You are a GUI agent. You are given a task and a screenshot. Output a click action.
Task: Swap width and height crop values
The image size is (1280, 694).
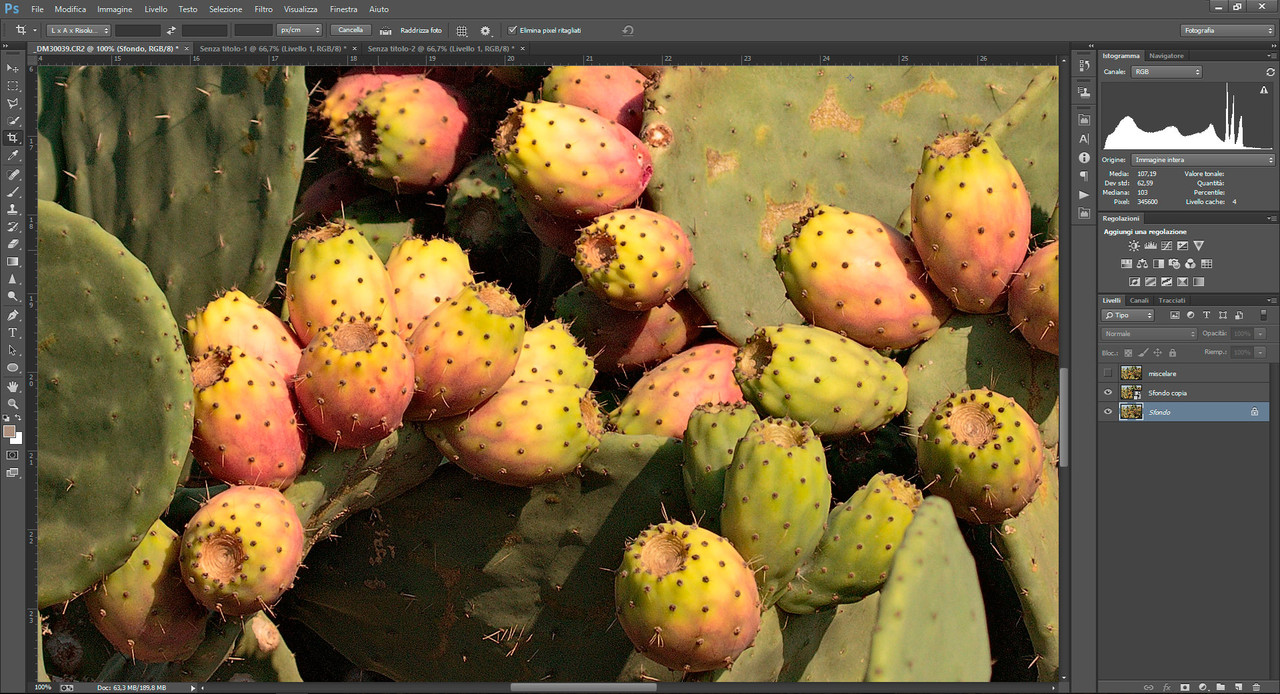(x=171, y=30)
